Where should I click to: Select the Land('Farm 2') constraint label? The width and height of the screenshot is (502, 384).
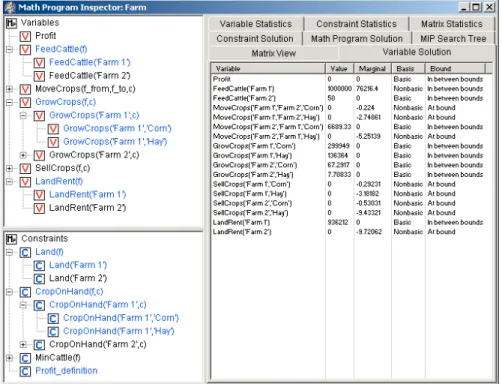78,279
